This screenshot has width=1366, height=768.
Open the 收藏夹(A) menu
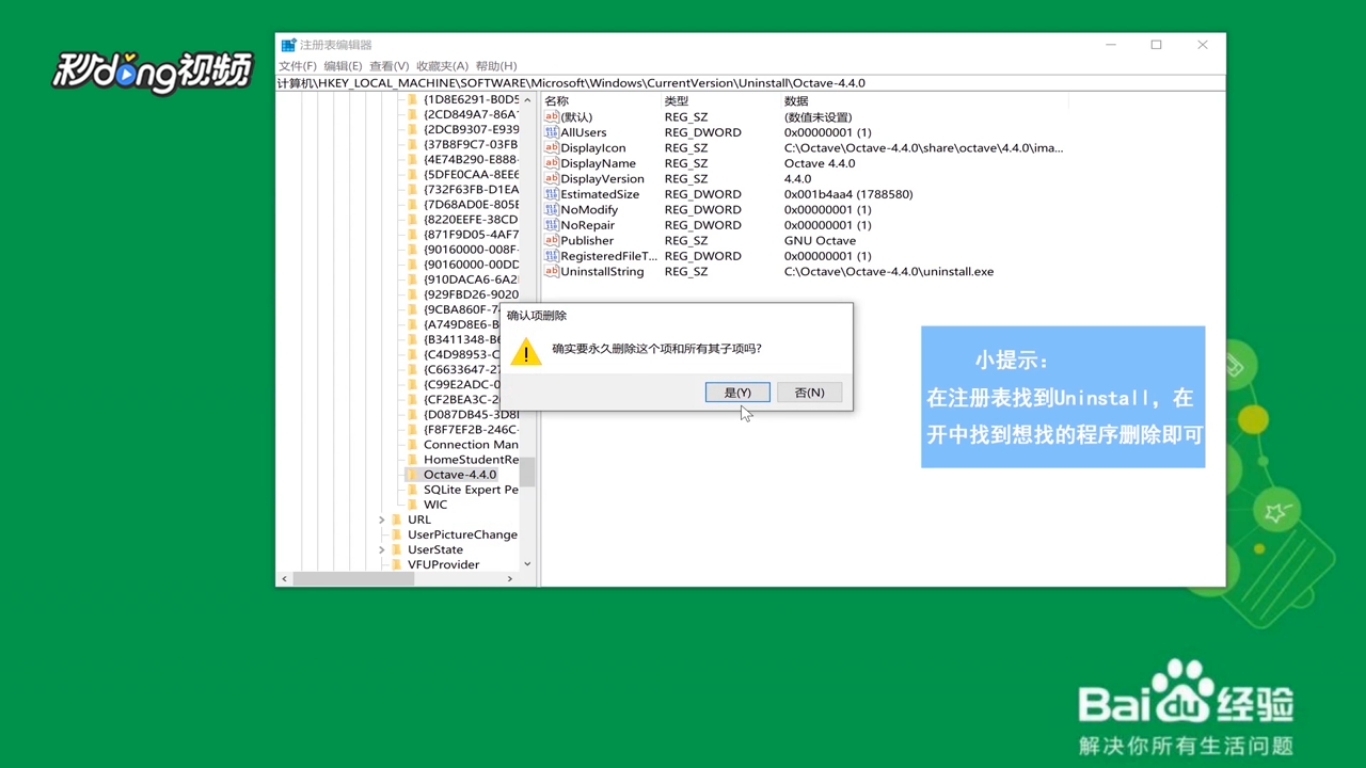[437, 64]
